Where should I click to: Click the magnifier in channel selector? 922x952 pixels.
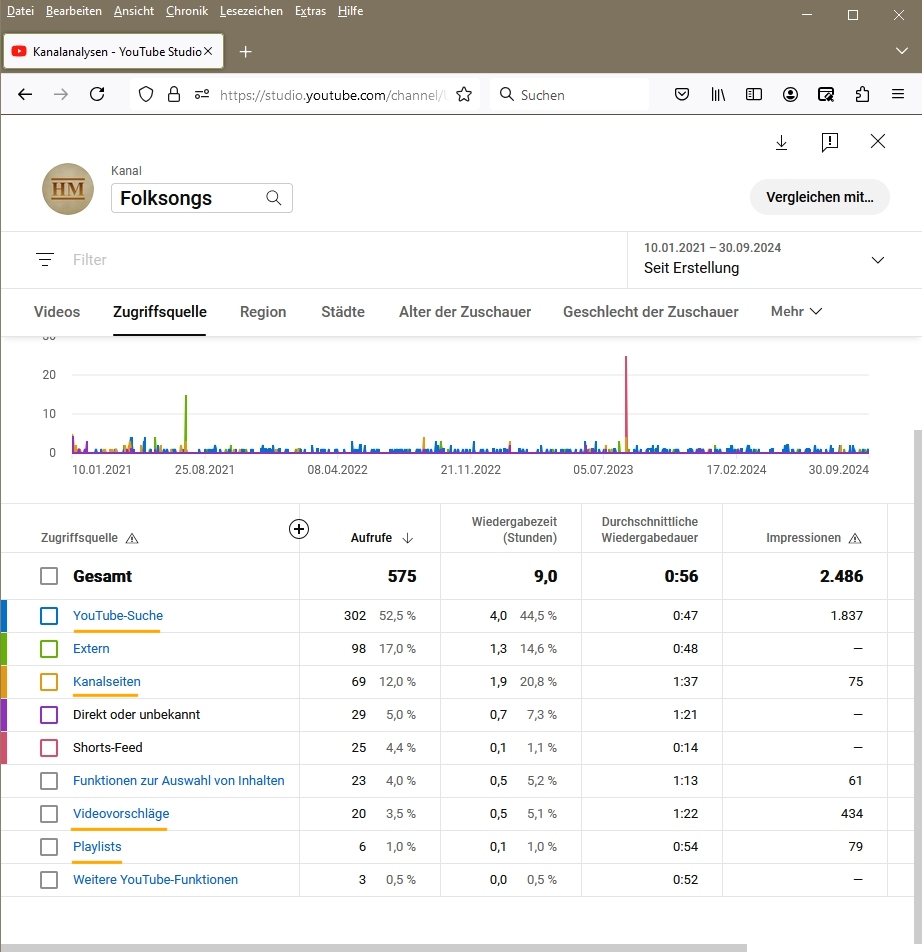[x=274, y=198]
